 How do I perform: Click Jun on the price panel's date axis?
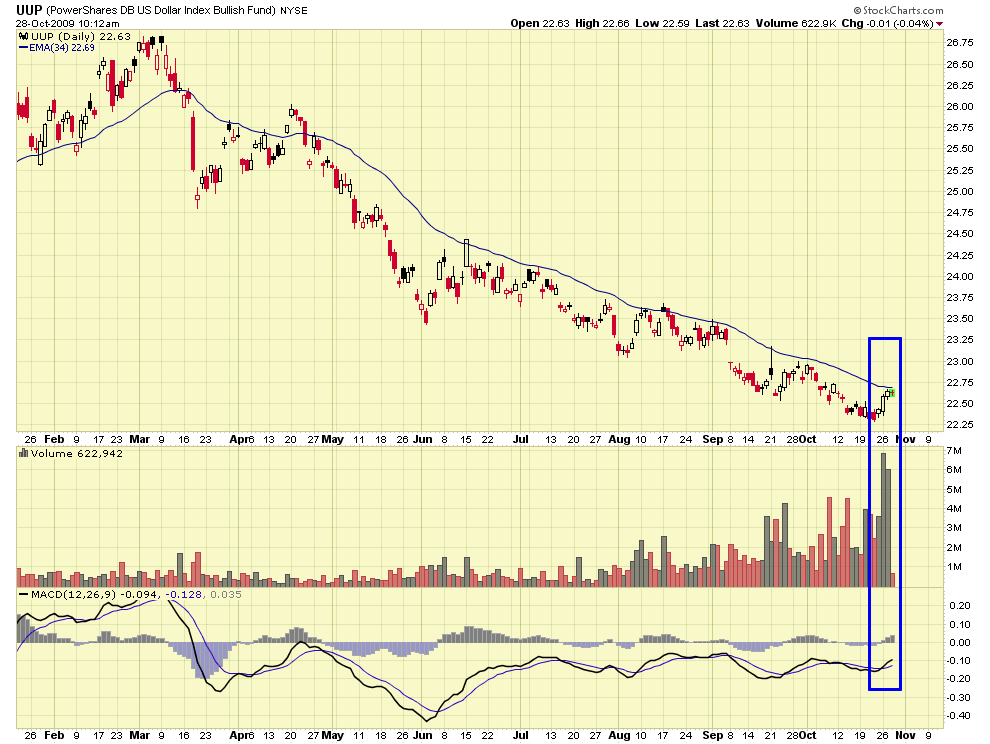(422, 439)
